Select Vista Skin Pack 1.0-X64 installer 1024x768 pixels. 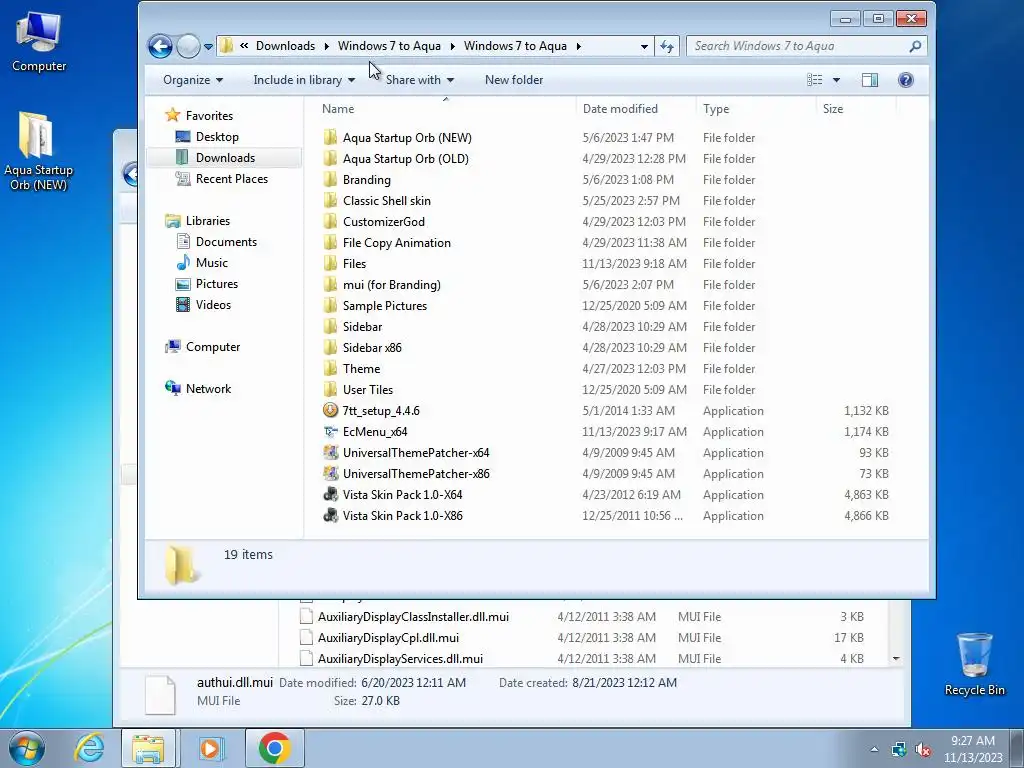coord(402,494)
